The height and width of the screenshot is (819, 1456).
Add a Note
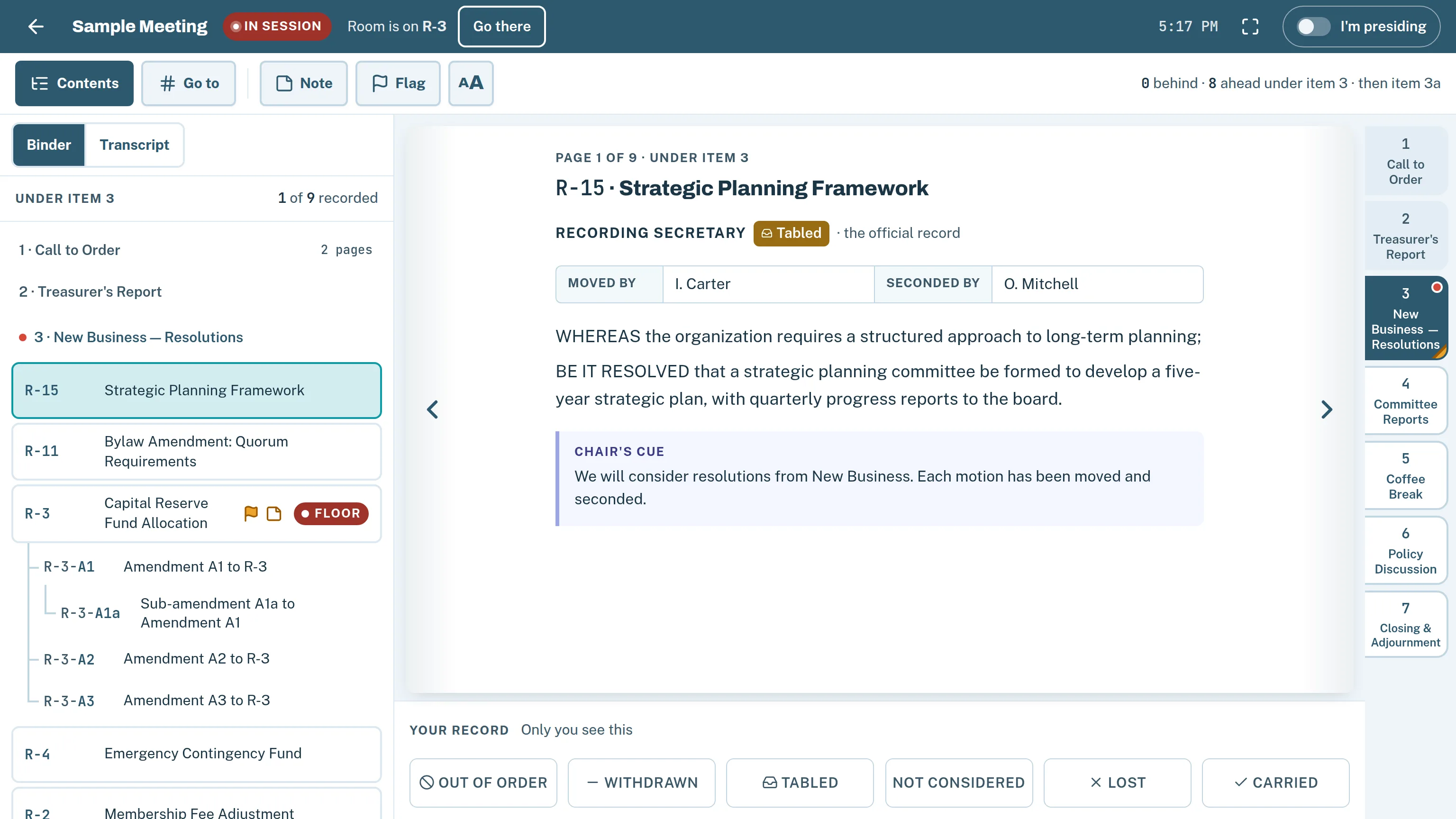click(303, 83)
